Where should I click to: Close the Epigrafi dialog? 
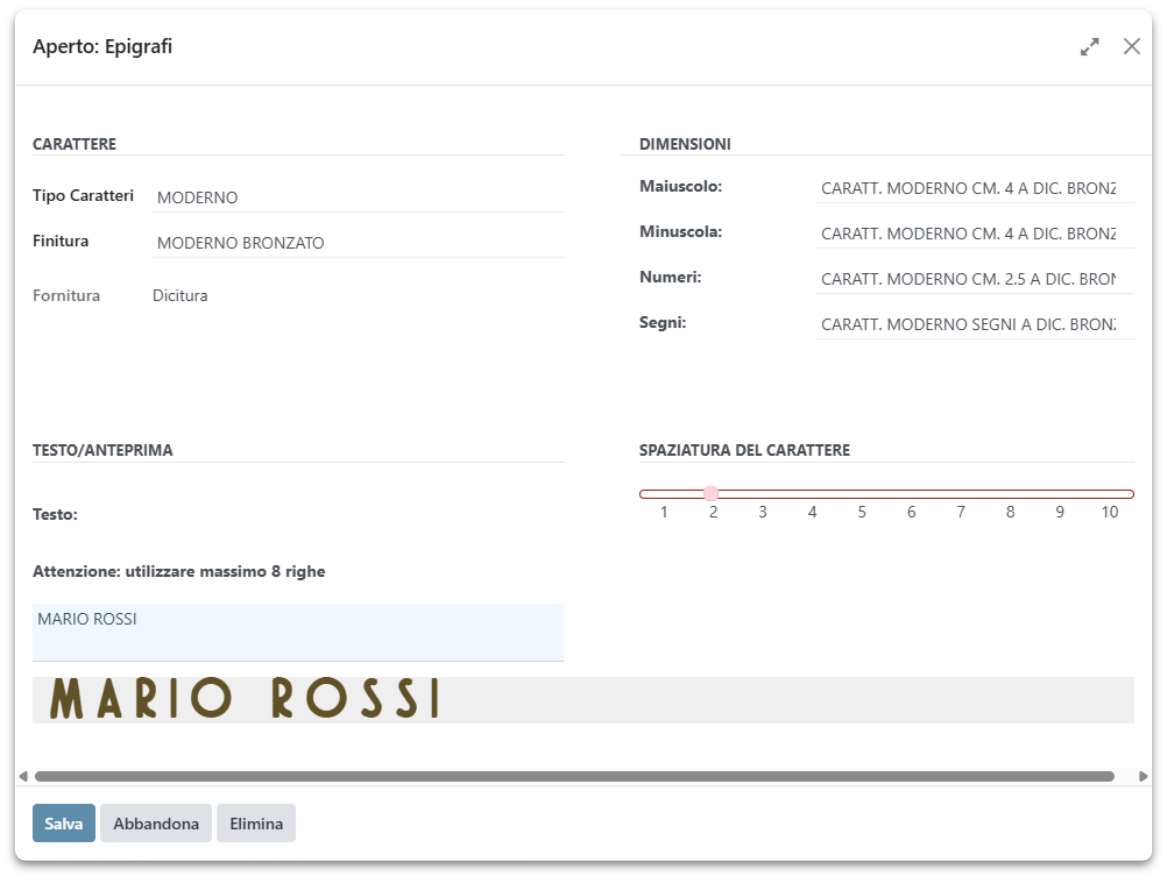pos(1131,47)
